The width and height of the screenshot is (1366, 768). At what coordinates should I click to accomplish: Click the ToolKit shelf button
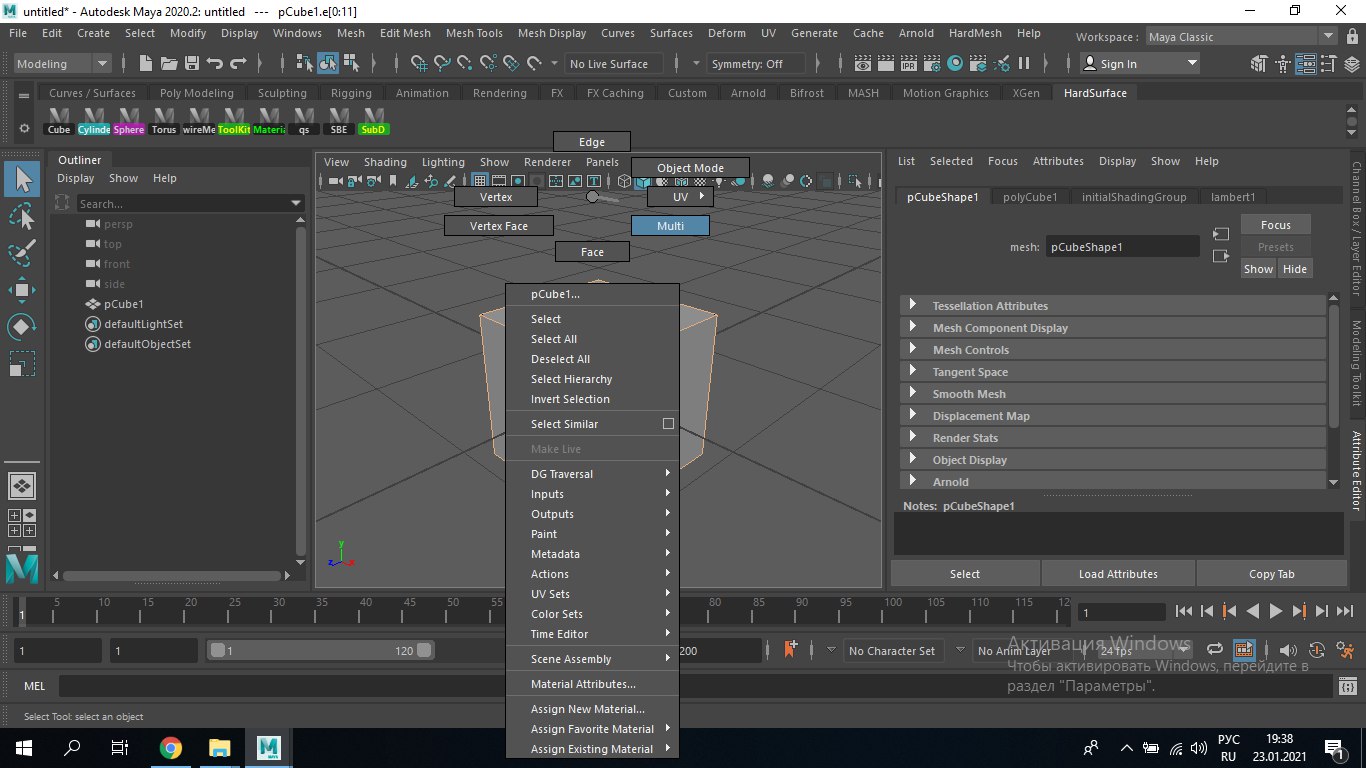(x=234, y=121)
